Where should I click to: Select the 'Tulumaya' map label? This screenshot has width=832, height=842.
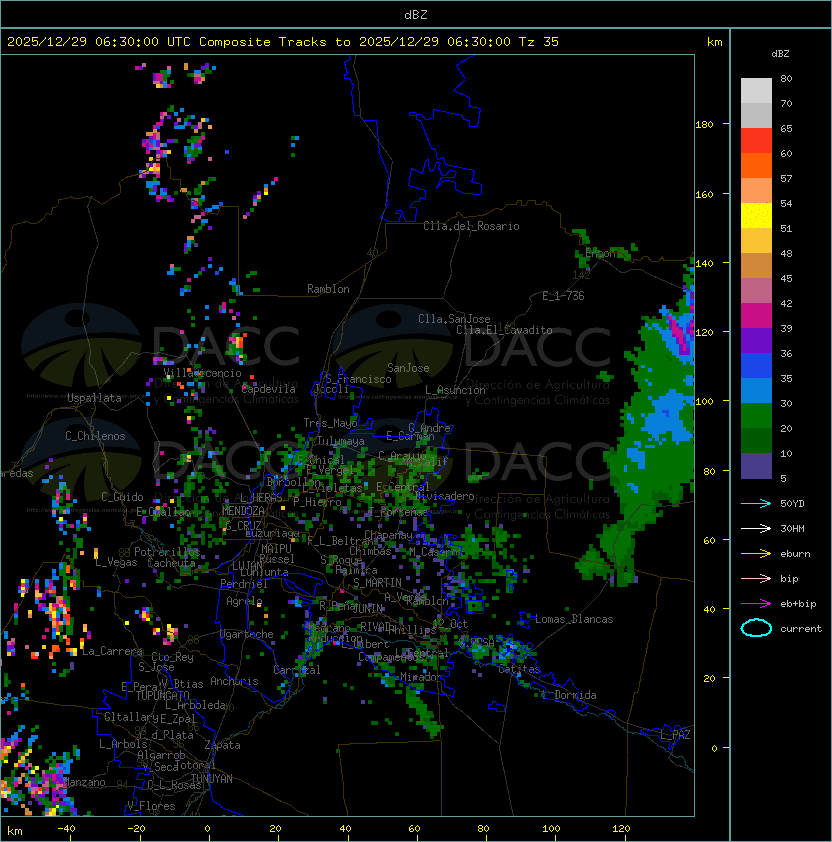(341, 441)
